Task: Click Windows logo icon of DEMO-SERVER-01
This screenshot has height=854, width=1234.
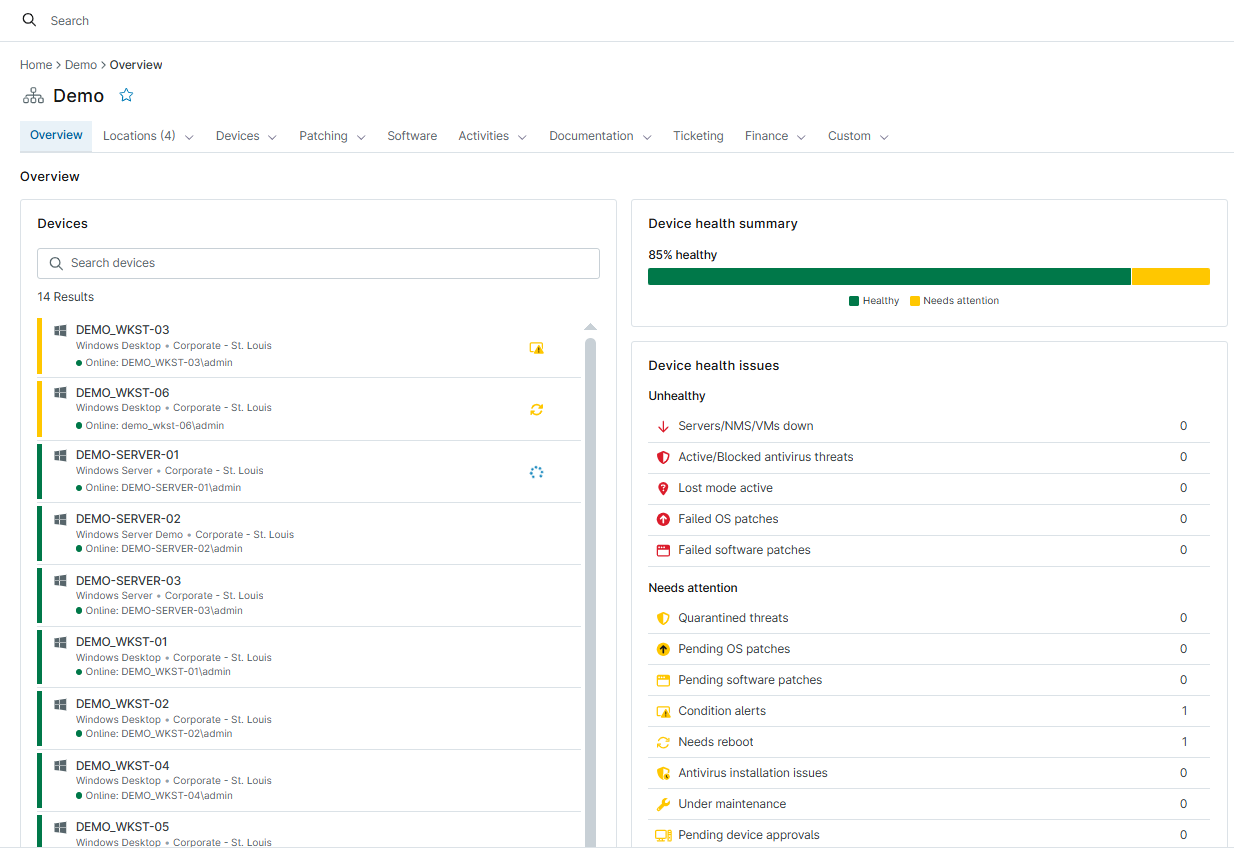Action: (60, 455)
